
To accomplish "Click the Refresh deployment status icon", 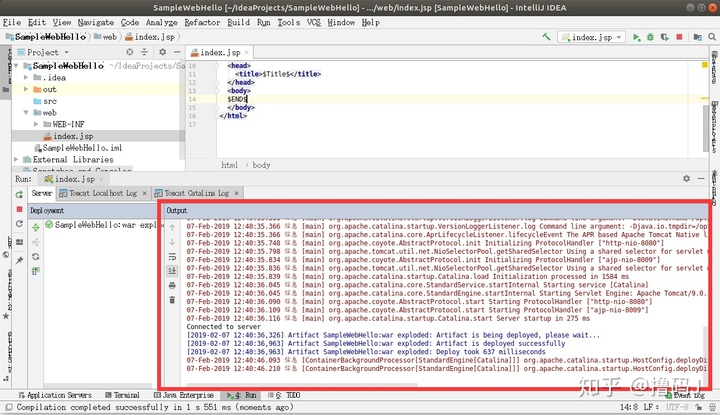I will point(35,257).
